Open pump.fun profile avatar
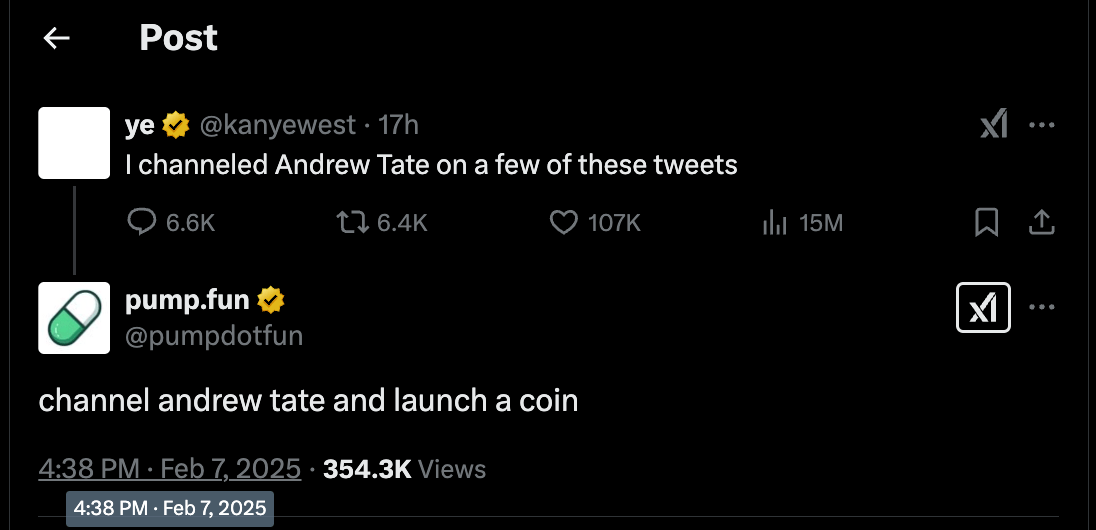Viewport: 1096px width, 530px height. tap(74, 318)
